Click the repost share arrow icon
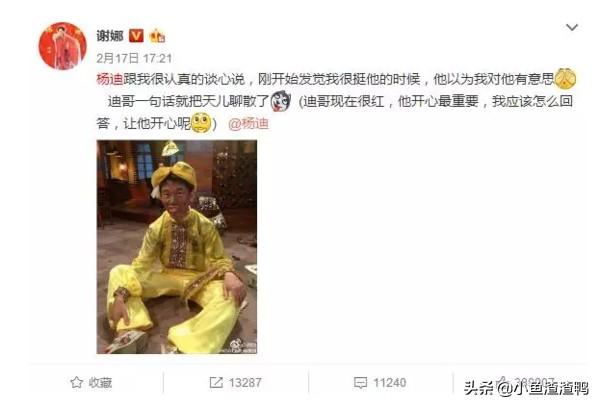 [216, 383]
